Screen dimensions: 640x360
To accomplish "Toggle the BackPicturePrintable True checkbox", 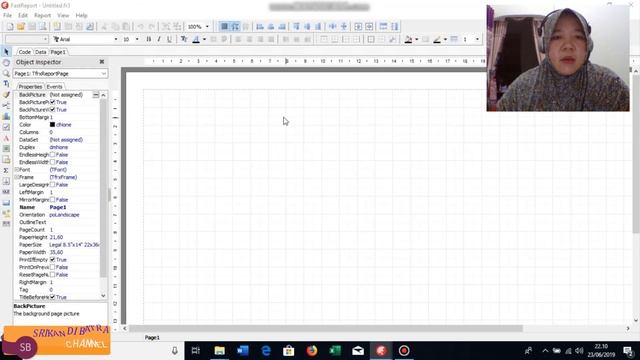I will [x=52, y=102].
